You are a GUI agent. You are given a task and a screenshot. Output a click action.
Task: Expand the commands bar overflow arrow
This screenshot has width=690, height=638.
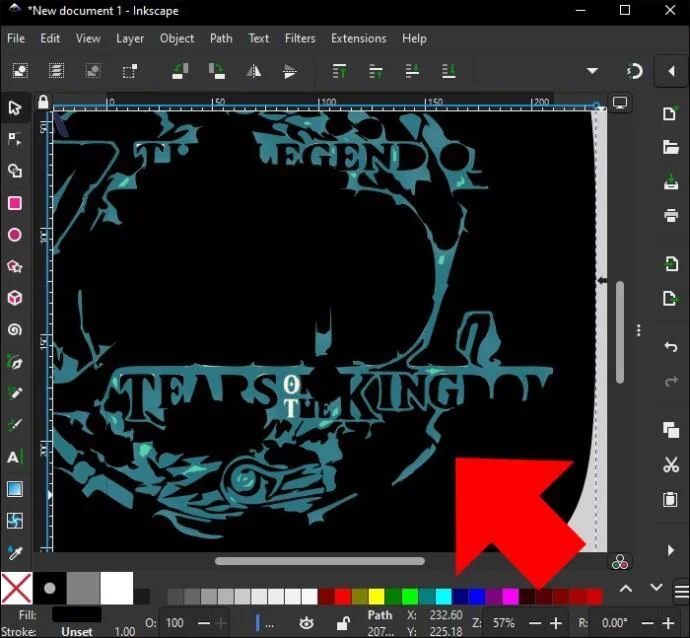coord(671,550)
